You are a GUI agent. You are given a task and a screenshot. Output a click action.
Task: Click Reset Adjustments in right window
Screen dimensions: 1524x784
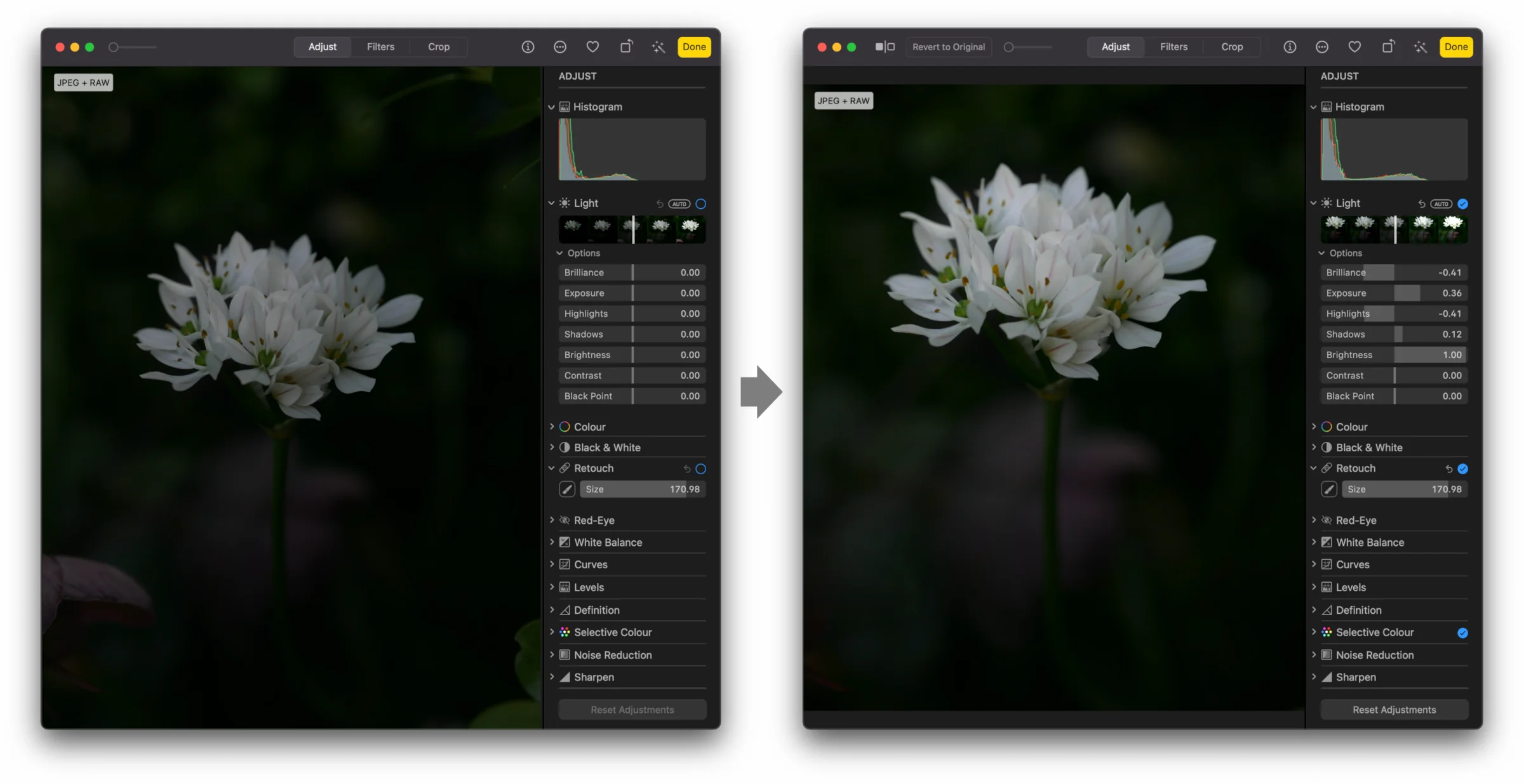tap(1394, 710)
